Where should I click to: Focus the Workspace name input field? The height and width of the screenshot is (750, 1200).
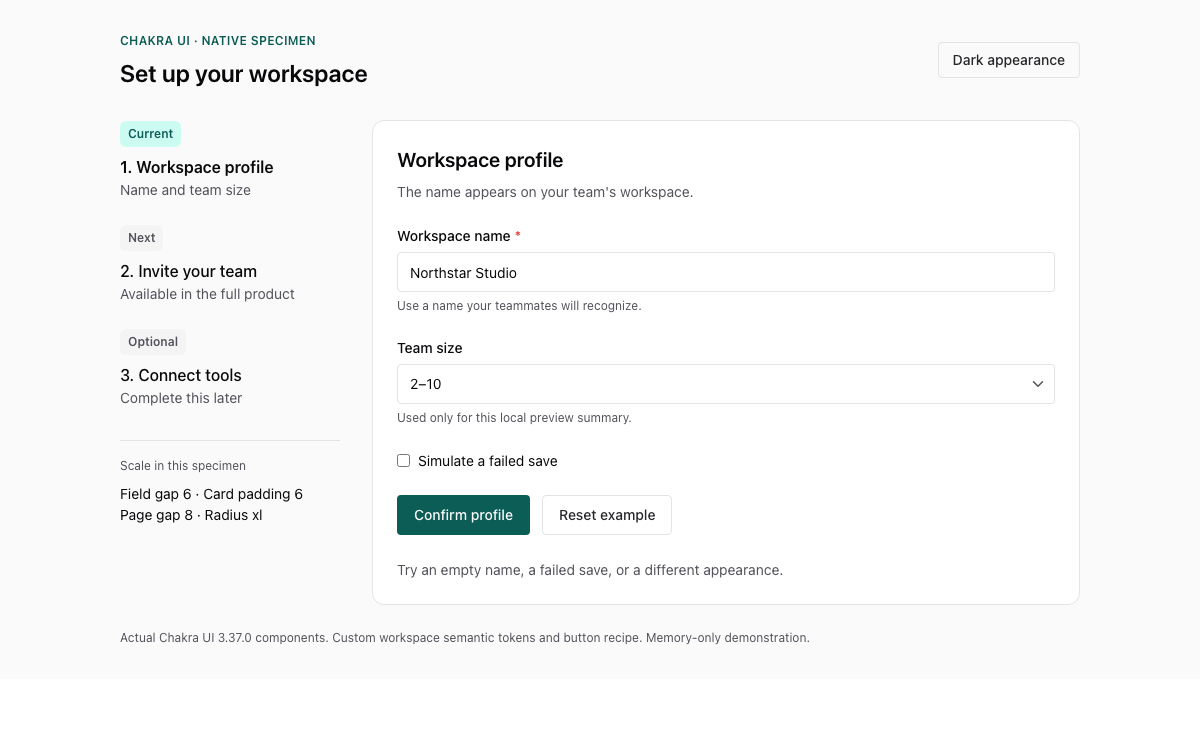pos(726,272)
